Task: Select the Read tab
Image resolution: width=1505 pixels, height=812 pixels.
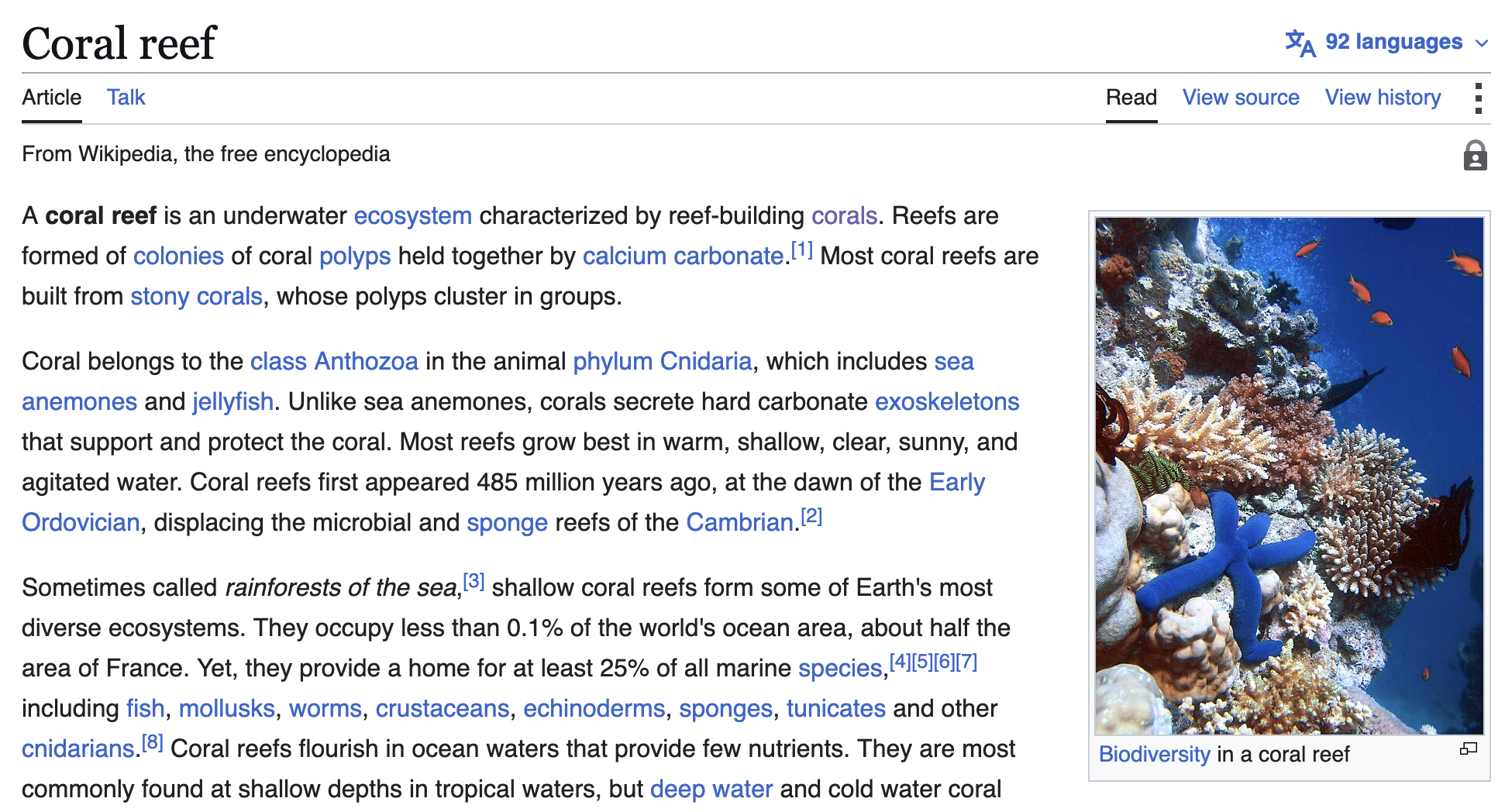Action: pyautogui.click(x=1131, y=98)
